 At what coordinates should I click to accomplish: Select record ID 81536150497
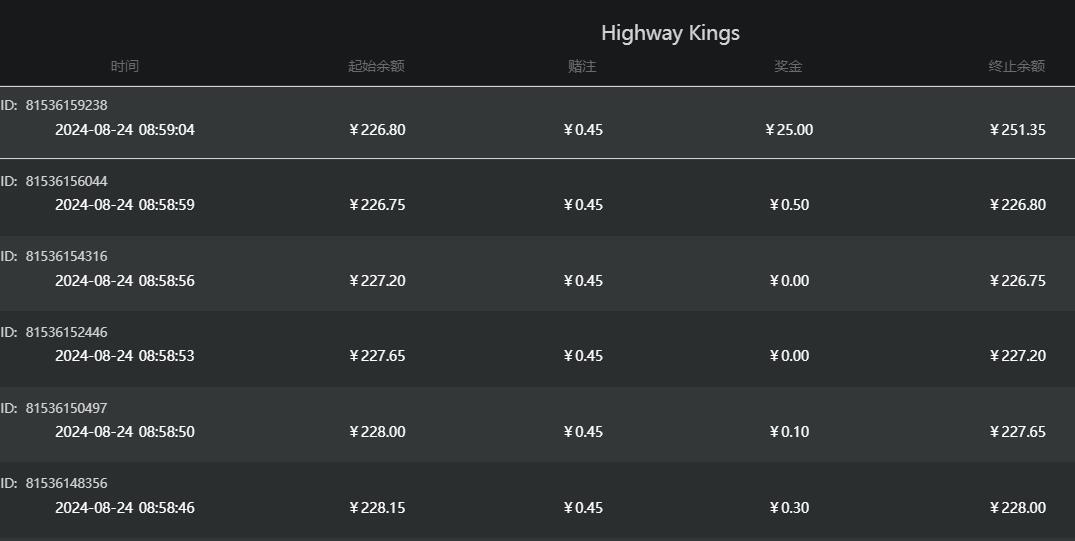click(66, 408)
